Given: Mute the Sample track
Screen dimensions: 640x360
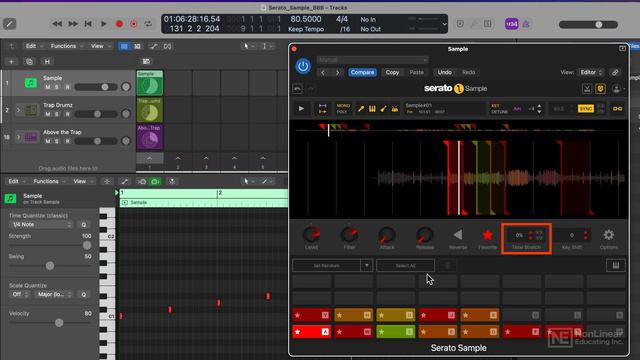Looking at the screenshot, I should (x=48, y=87).
